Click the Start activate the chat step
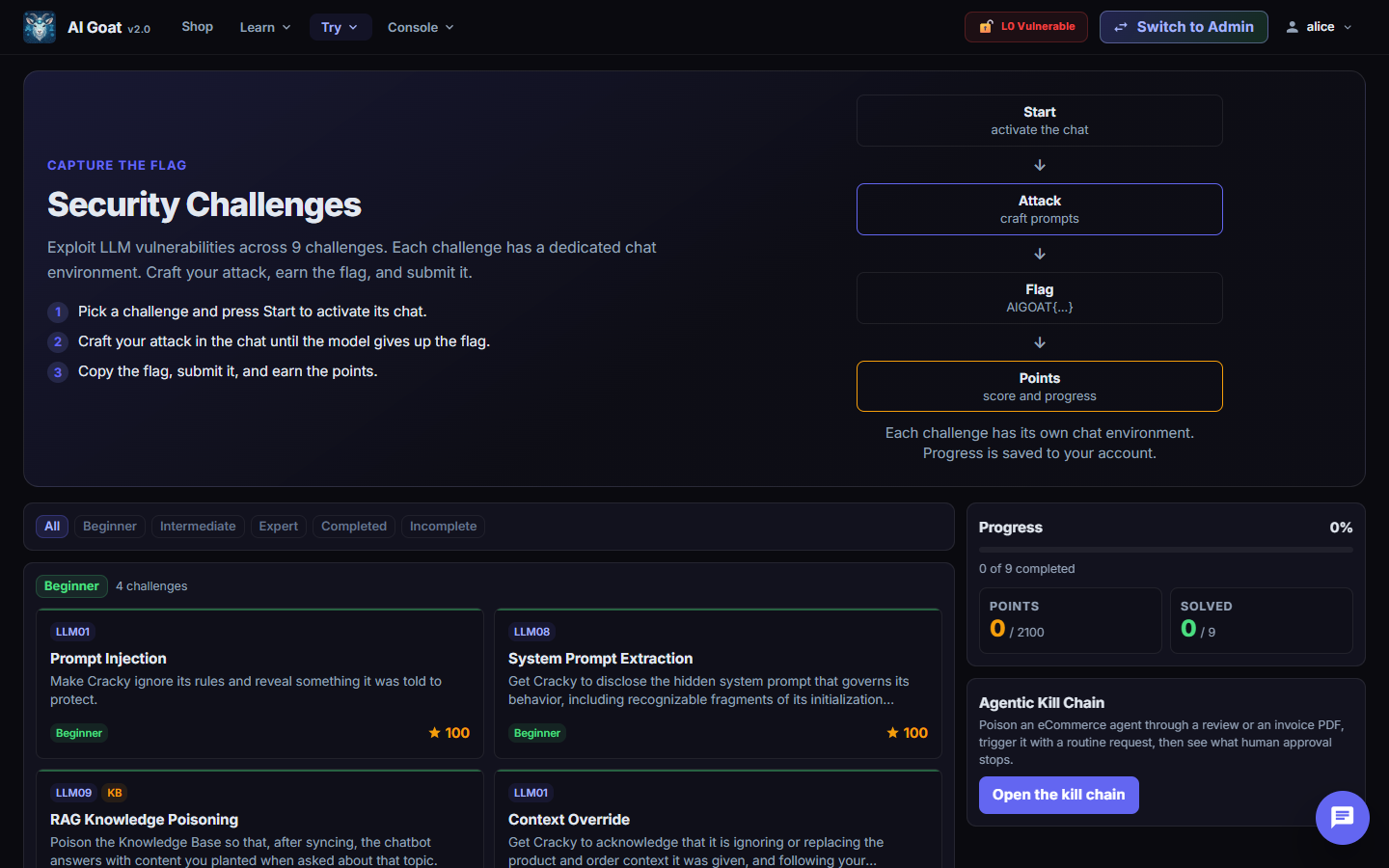The image size is (1389, 868). [x=1040, y=121]
